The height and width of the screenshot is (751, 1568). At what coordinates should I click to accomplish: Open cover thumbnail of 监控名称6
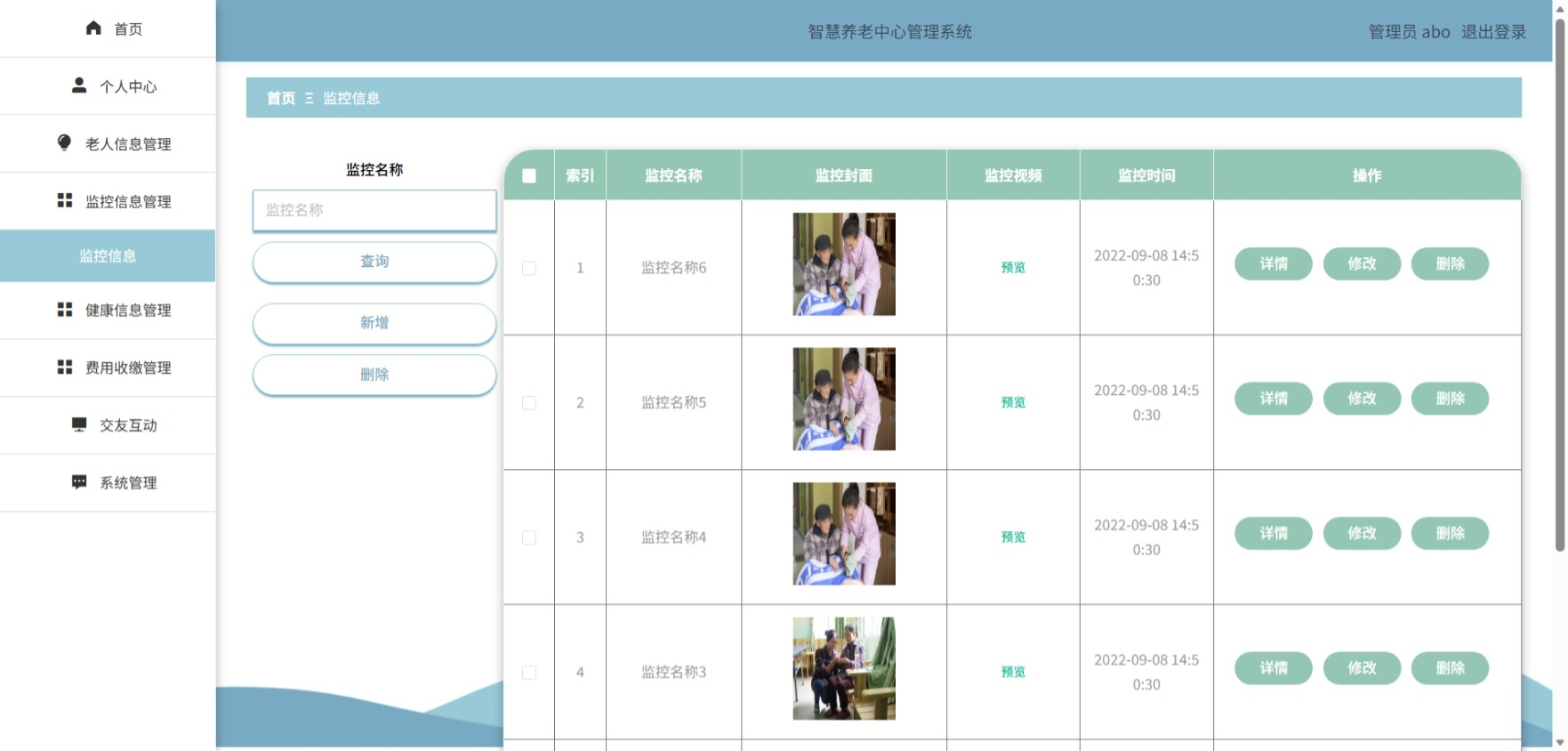pyautogui.click(x=844, y=264)
